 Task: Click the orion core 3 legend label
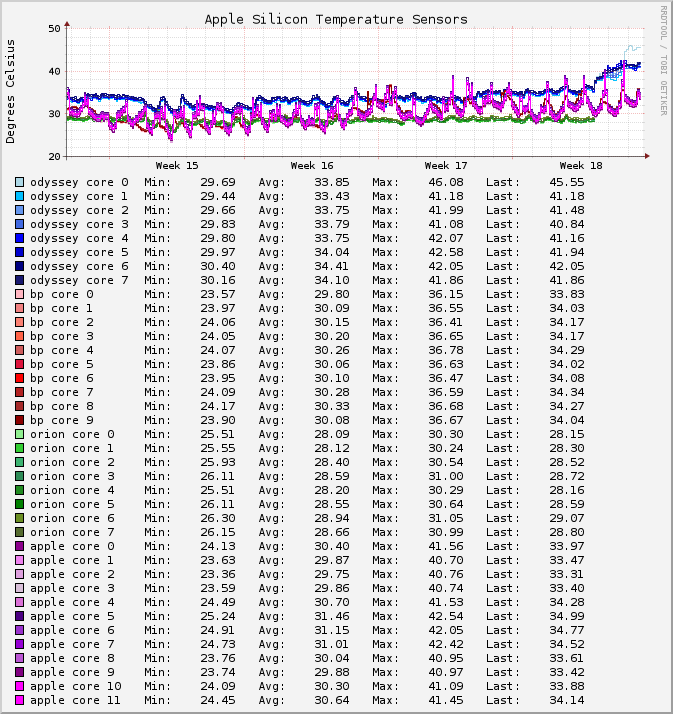click(x=72, y=476)
